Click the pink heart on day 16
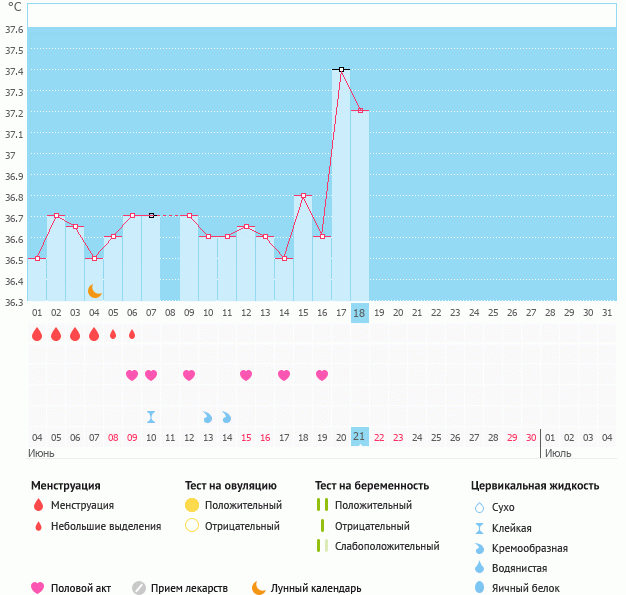 322,375
